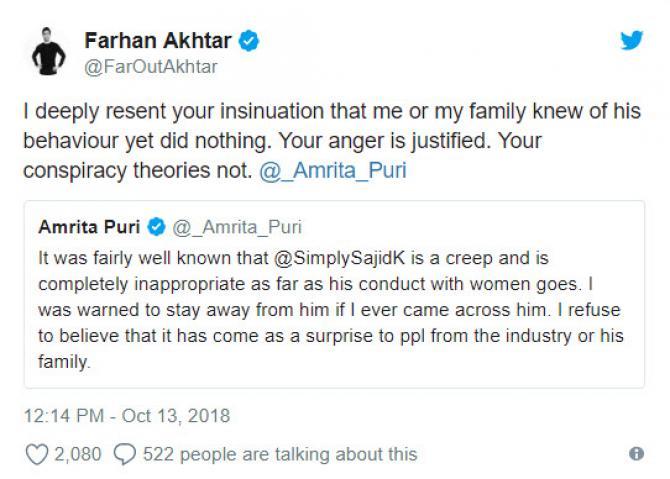Click Amrita Puri's verified badge
Screen dimensions: 670x479
click(156, 226)
